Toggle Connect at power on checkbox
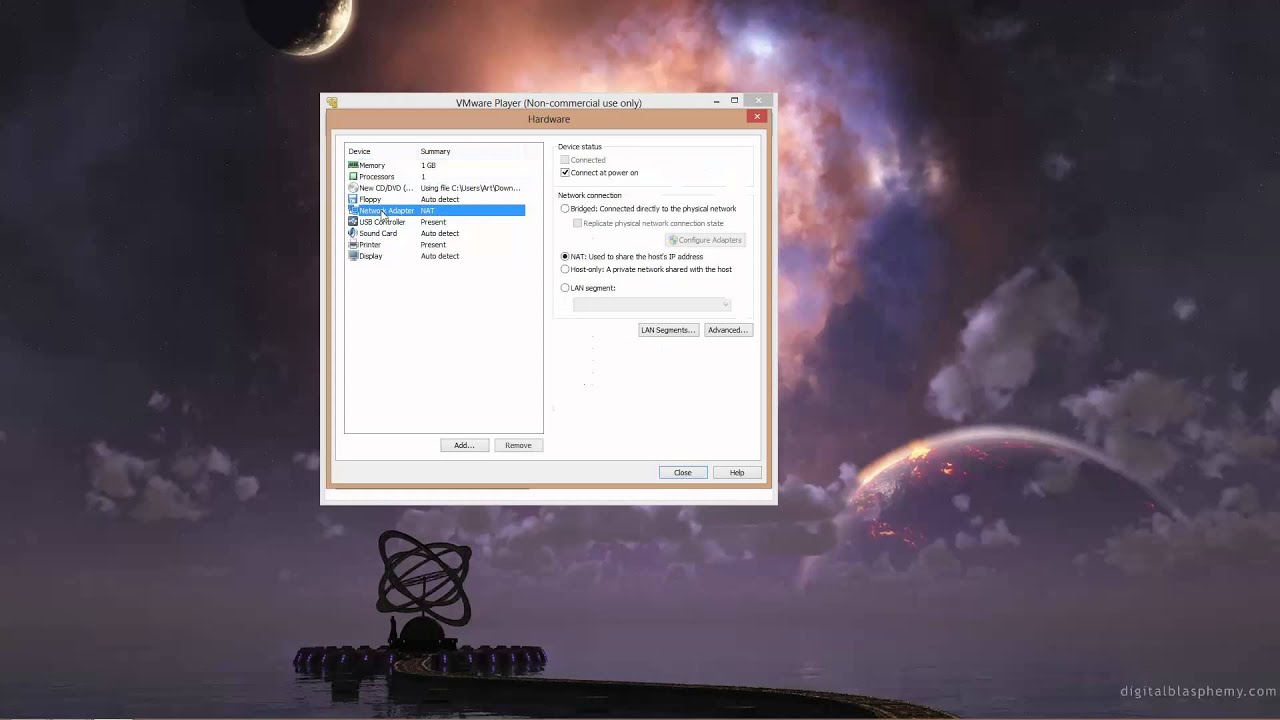 (565, 172)
